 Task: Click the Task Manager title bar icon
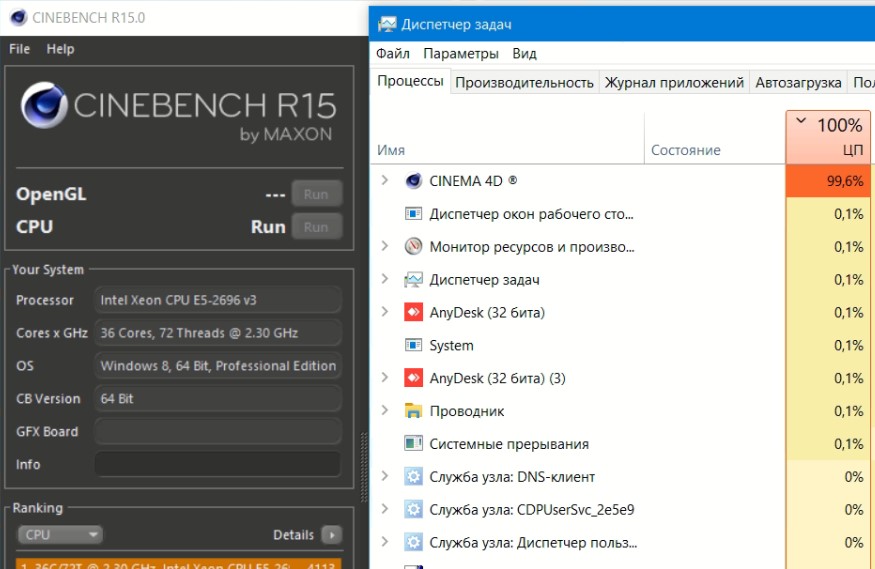click(387, 25)
